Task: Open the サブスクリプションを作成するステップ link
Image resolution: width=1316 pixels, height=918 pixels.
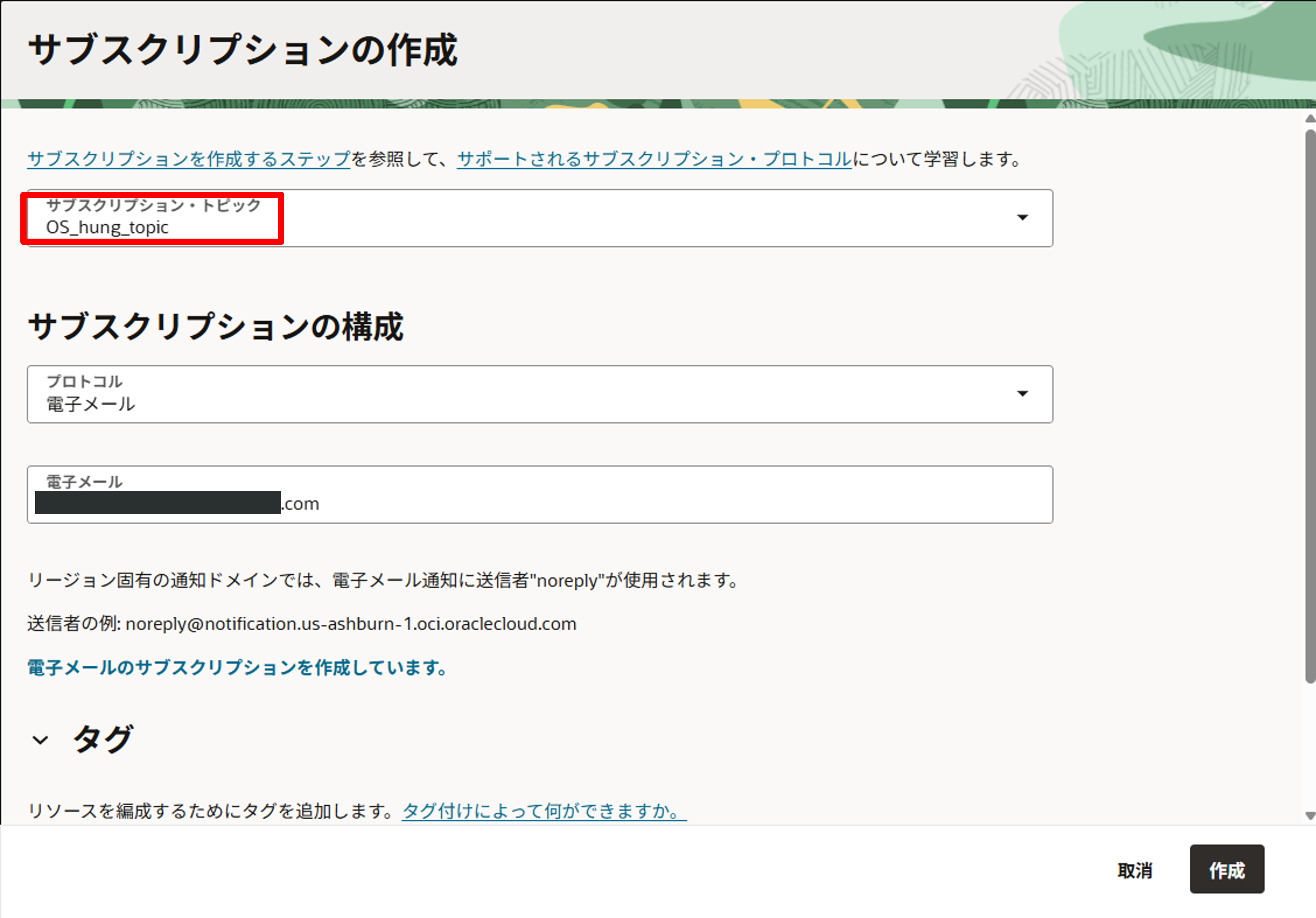Action: click(x=187, y=161)
